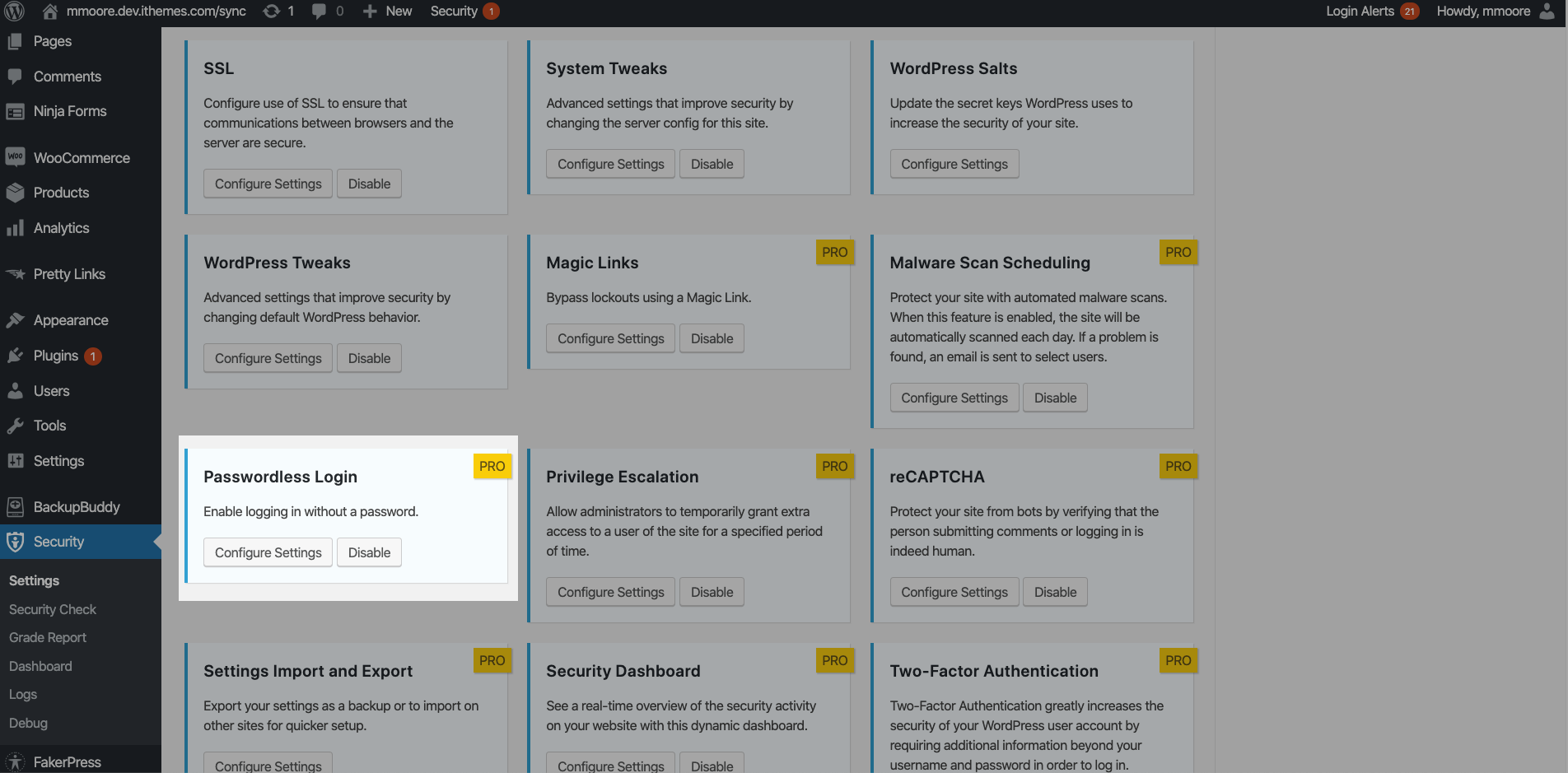Click the Pages sidebar icon
This screenshot has width=1568, height=773.
tap(15, 41)
